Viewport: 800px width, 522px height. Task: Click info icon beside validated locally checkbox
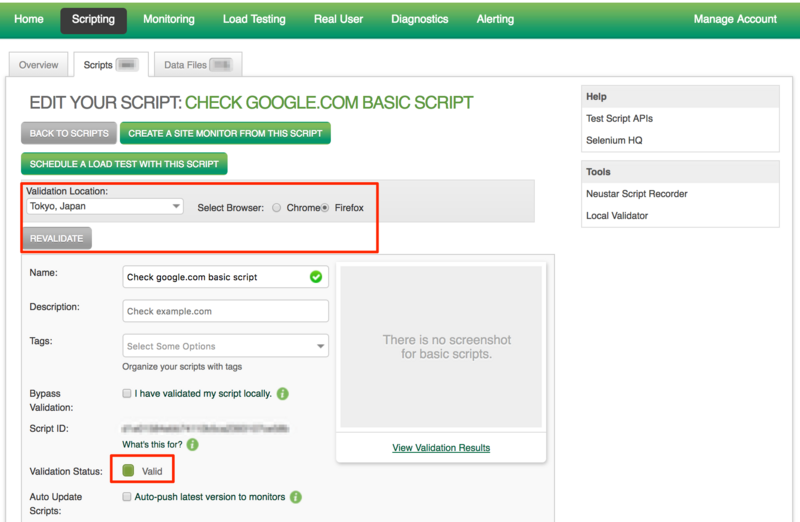283,393
